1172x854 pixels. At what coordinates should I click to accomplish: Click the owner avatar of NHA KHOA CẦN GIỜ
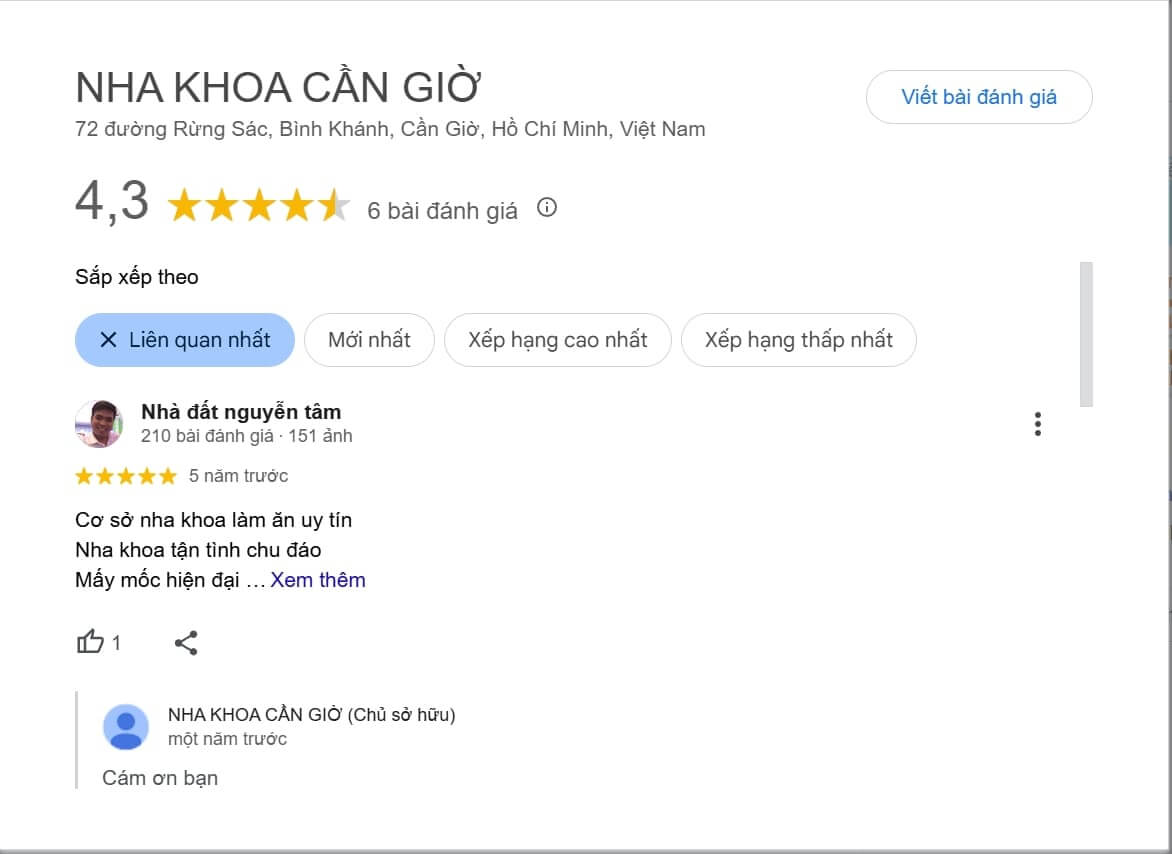click(x=124, y=726)
